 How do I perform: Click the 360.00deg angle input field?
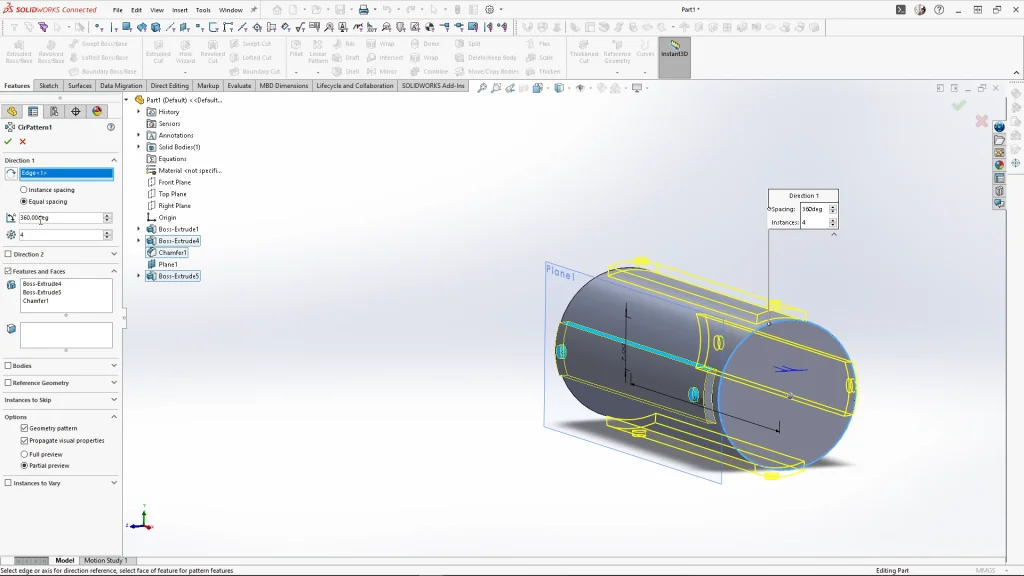[x=60, y=218]
